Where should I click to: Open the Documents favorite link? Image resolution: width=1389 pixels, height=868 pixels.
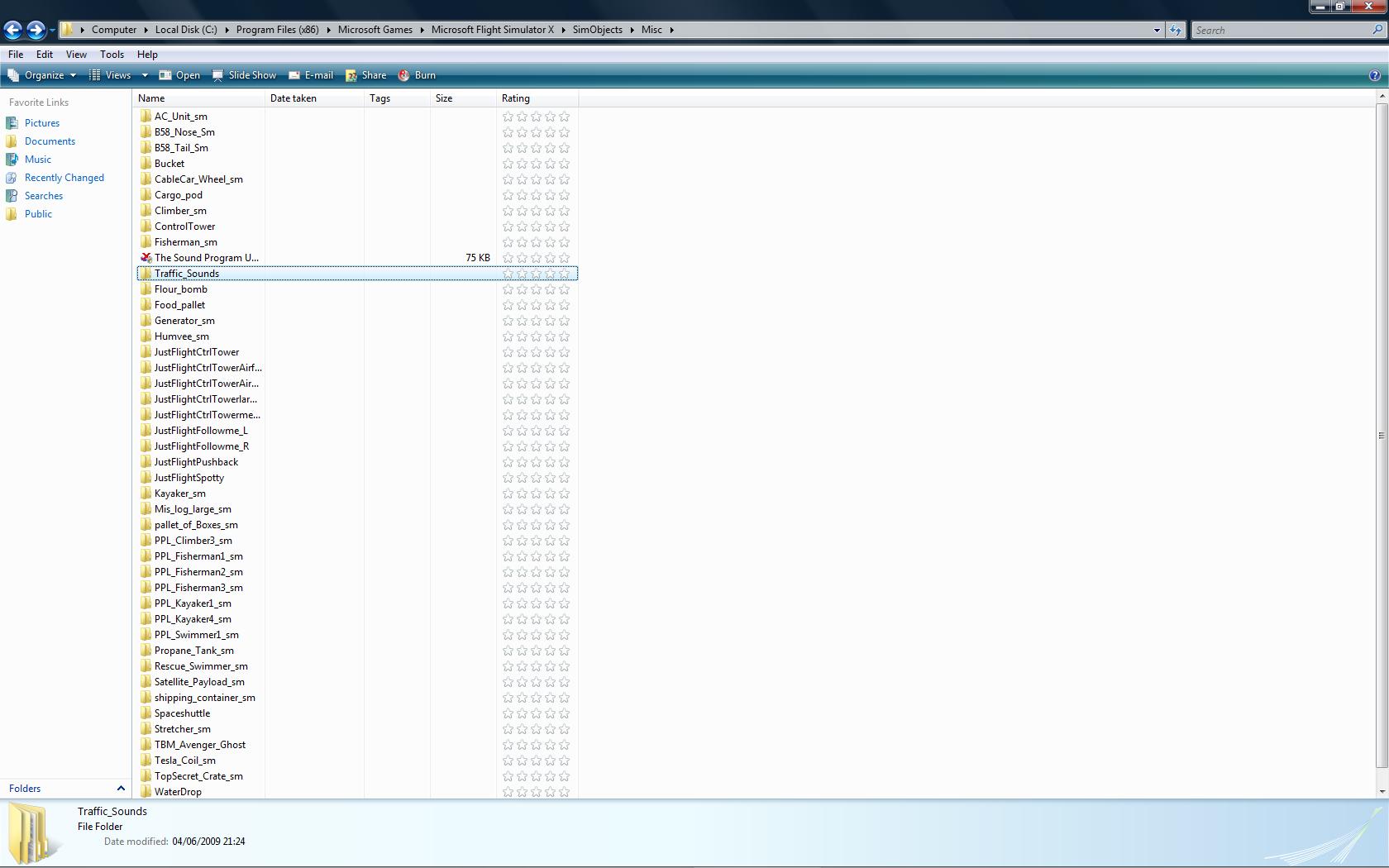pyautogui.click(x=50, y=141)
